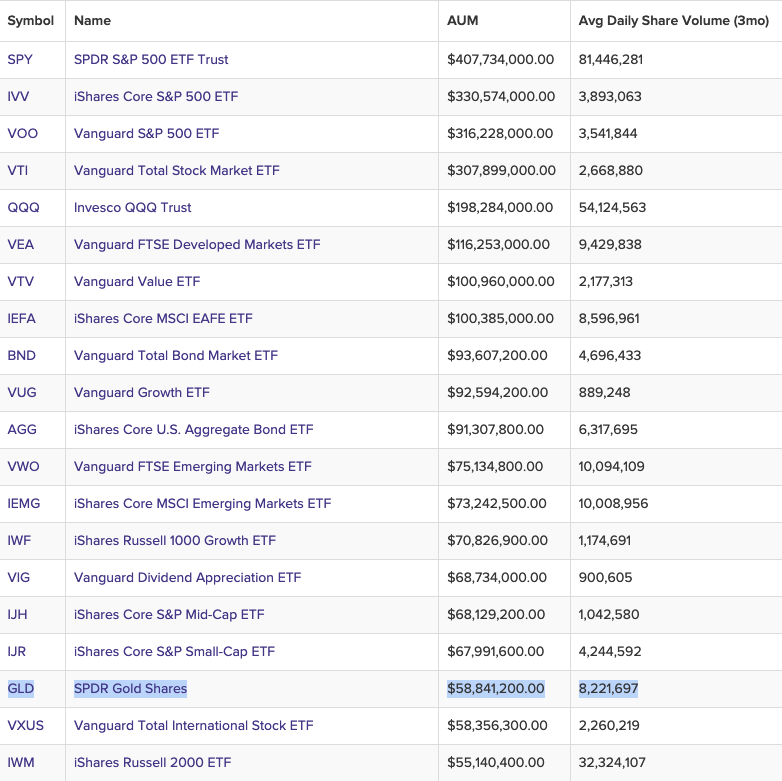The height and width of the screenshot is (781, 782).
Task: Click the IWF ticker link
Action: [19, 540]
